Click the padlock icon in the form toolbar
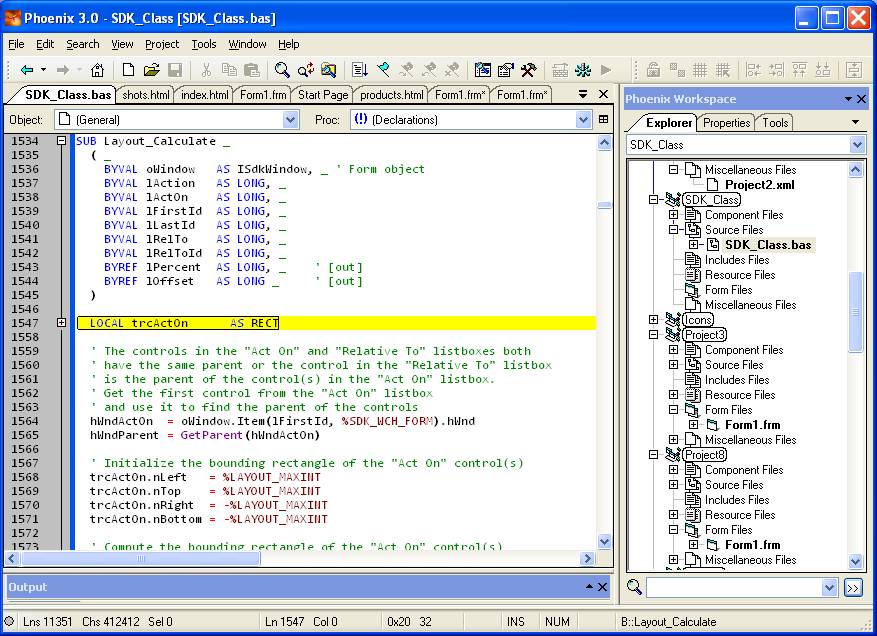877x636 pixels. point(653,70)
